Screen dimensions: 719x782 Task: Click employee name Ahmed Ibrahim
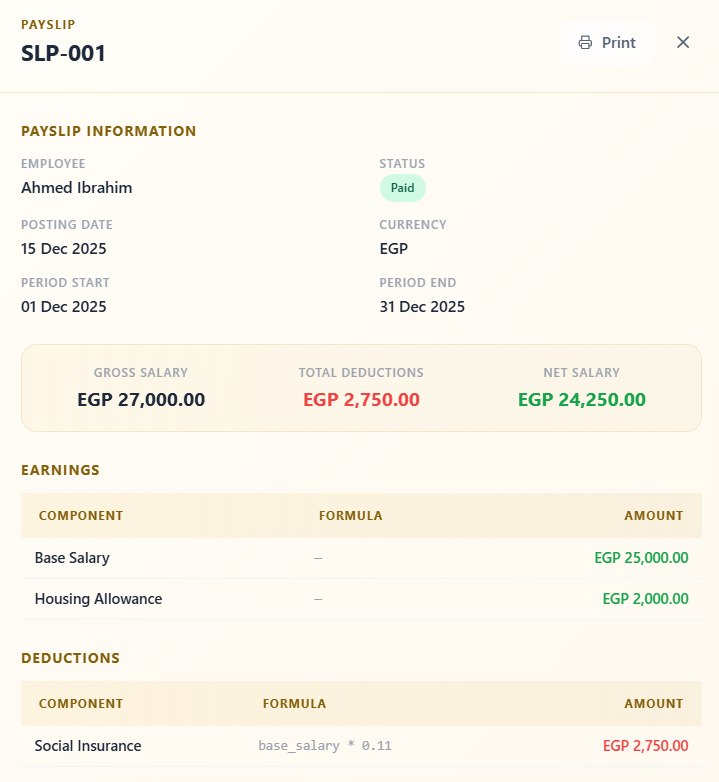(x=77, y=188)
